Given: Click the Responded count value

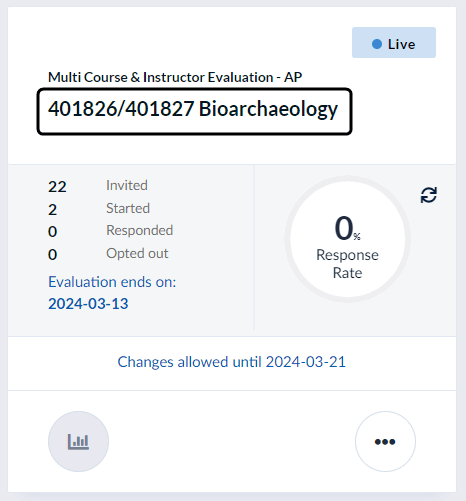Looking at the screenshot, I should 53,232.
